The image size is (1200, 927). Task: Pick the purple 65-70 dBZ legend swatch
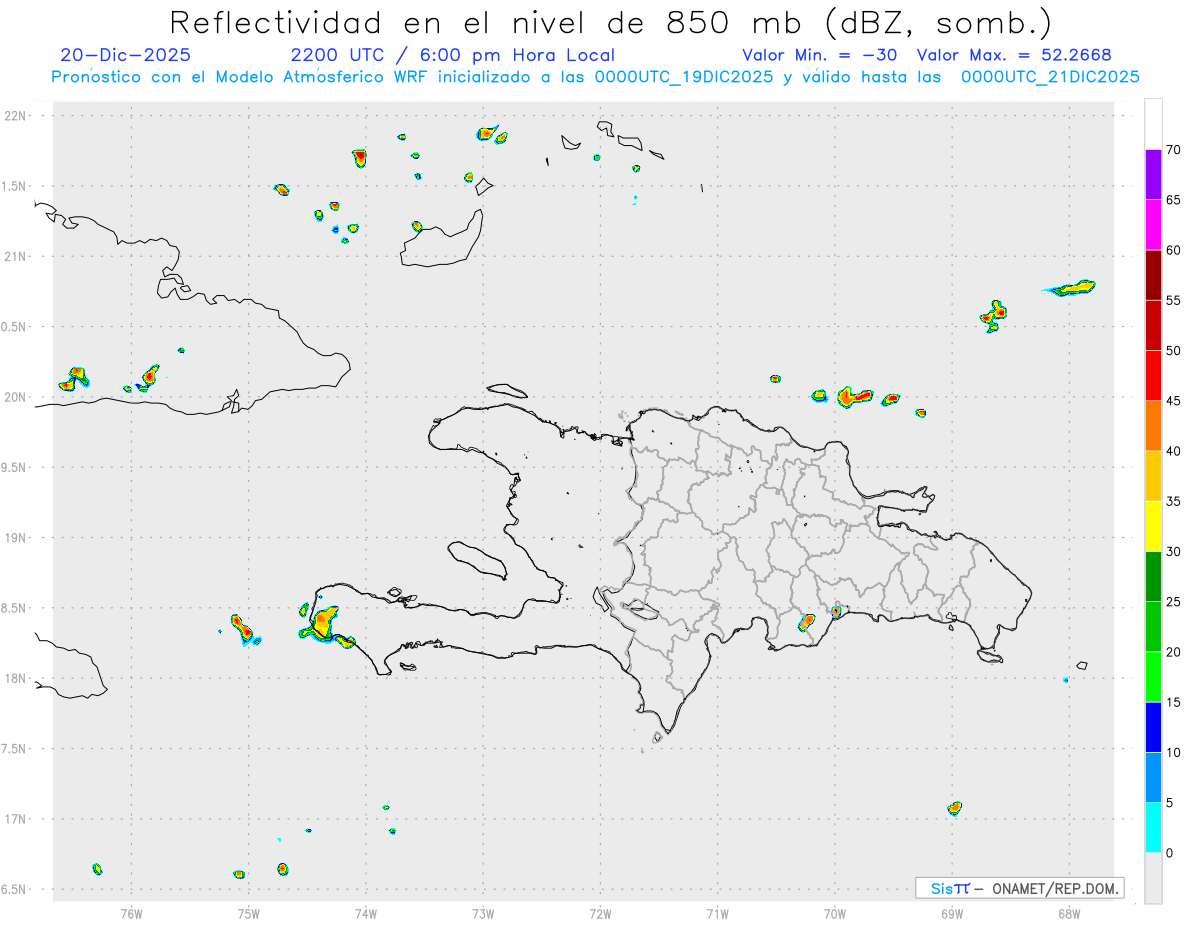tap(1153, 175)
